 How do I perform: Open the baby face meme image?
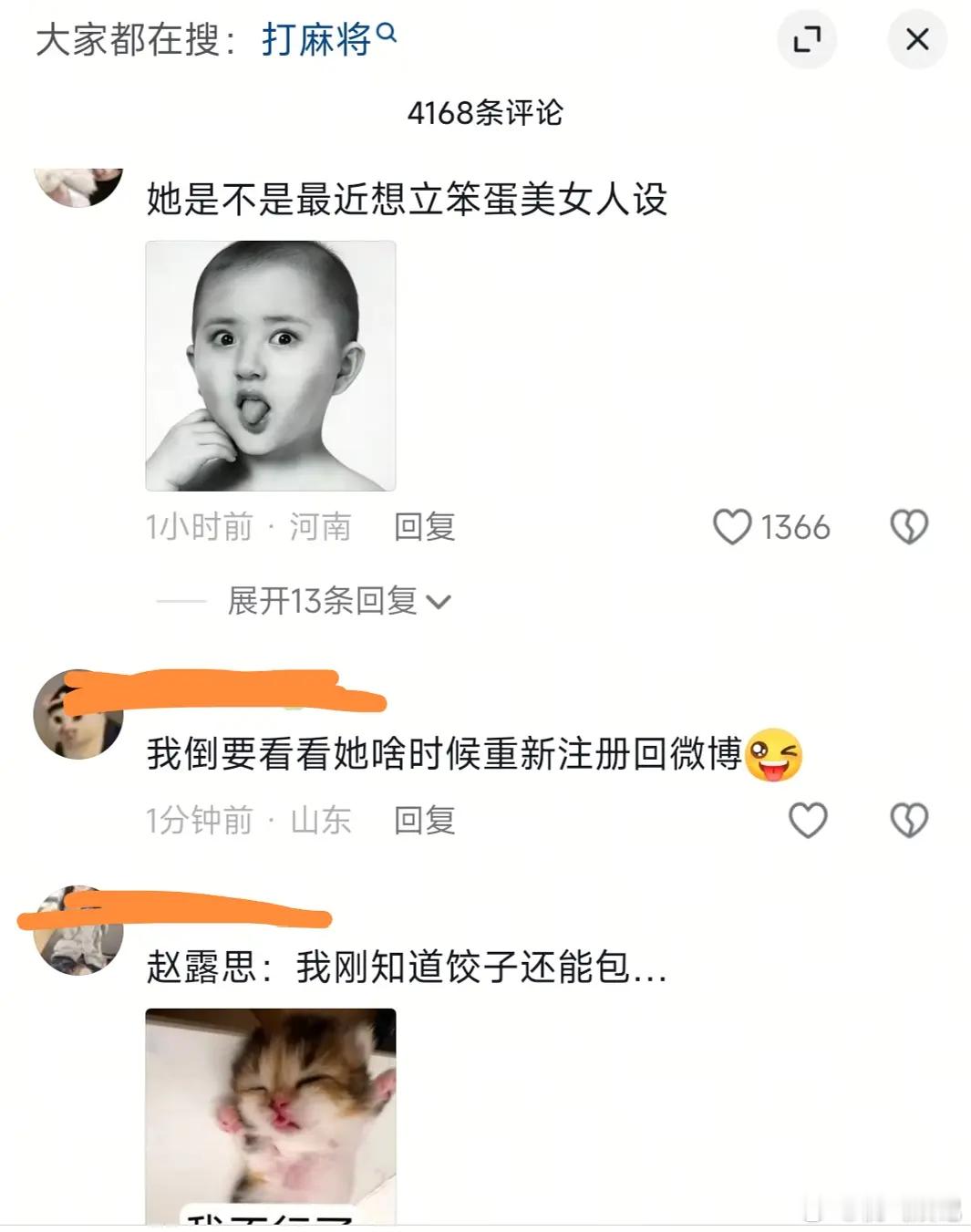pyautogui.click(x=271, y=366)
